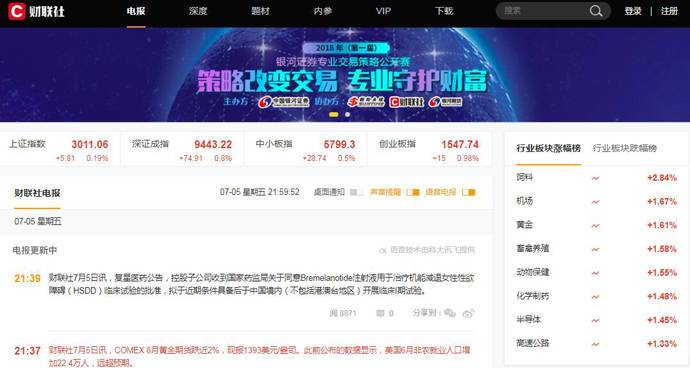Click the trend chart icon beside 半导体
The height and width of the screenshot is (368, 690).
point(595,320)
